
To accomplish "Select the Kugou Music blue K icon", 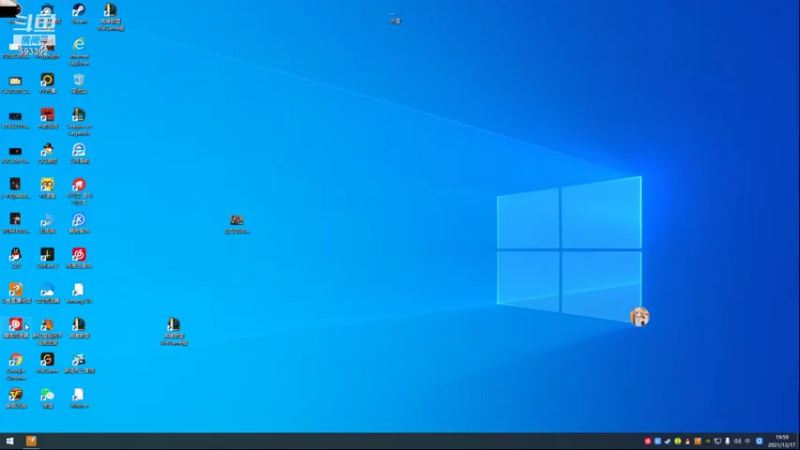I will pyautogui.click(x=79, y=223).
